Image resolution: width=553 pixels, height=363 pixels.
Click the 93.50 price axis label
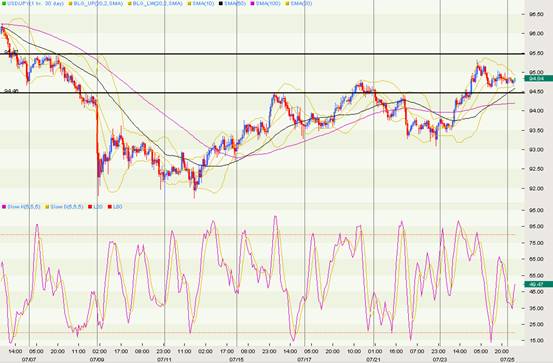tap(536, 131)
